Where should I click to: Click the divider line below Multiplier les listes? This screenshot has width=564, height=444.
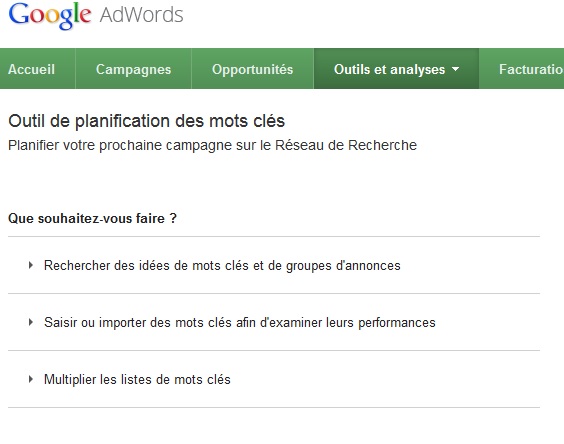coord(274,408)
